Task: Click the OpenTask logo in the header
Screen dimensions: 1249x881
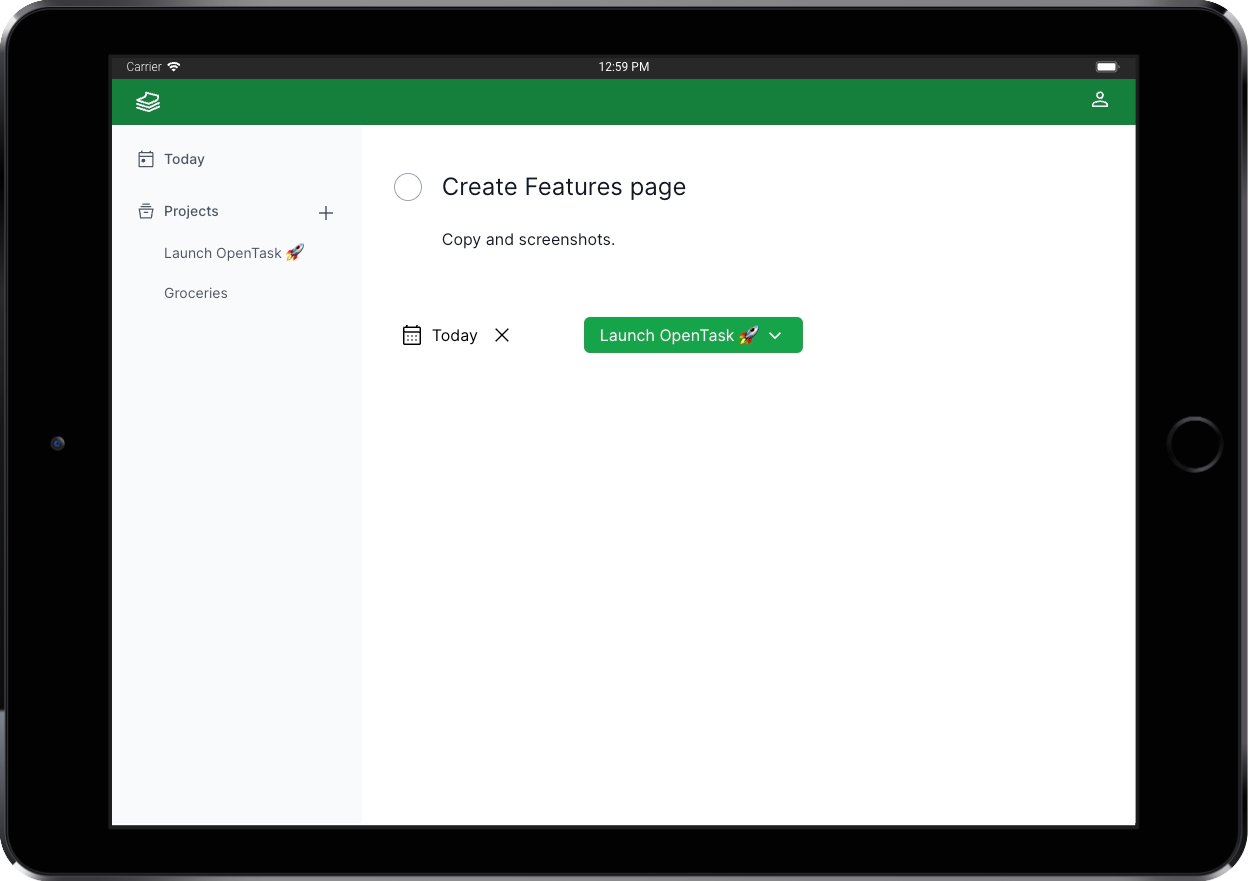Action: click(x=147, y=101)
